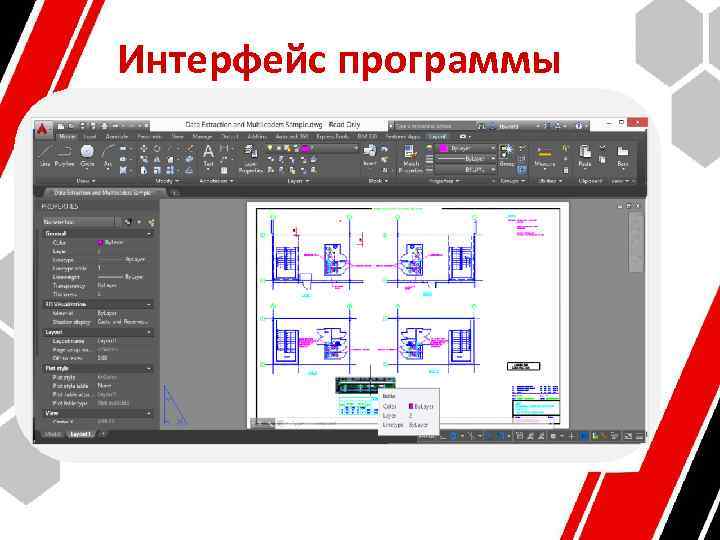The width and height of the screenshot is (720, 540).
Task: Click the Select Objects icon in Properties palette
Action: click(139, 222)
